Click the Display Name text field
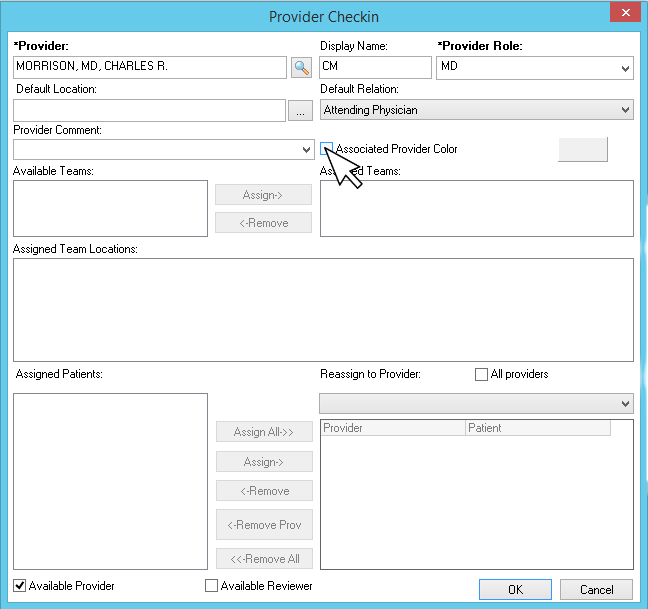648x609 pixels. click(x=375, y=67)
